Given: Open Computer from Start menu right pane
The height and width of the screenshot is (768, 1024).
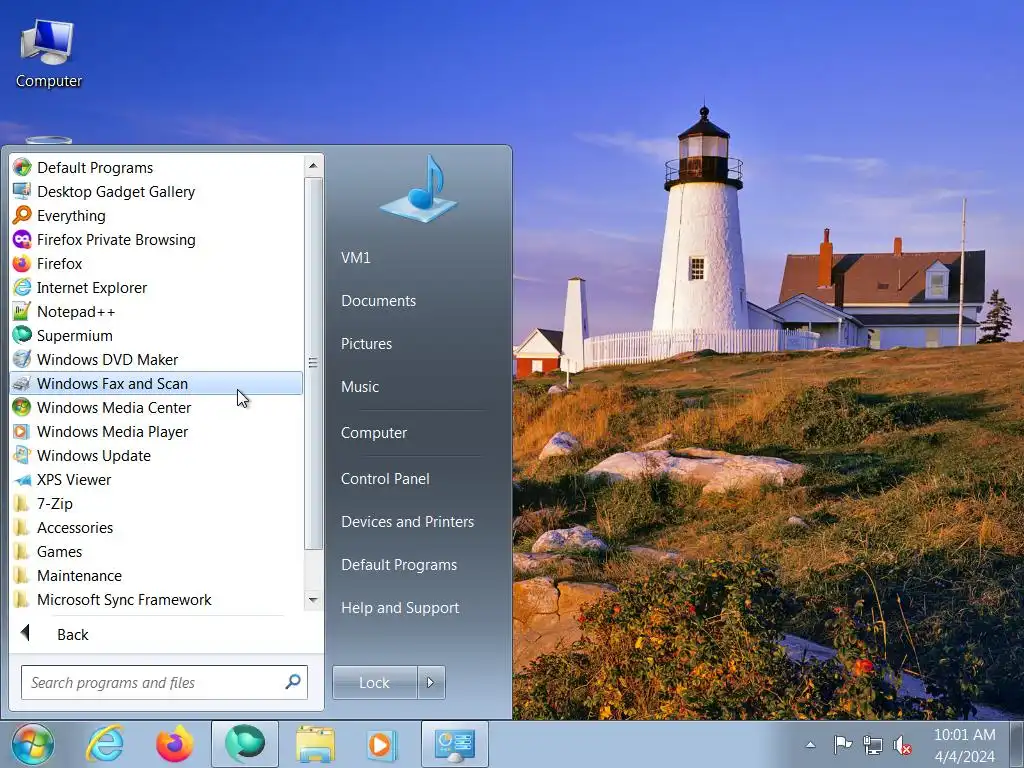Looking at the screenshot, I should [x=374, y=433].
